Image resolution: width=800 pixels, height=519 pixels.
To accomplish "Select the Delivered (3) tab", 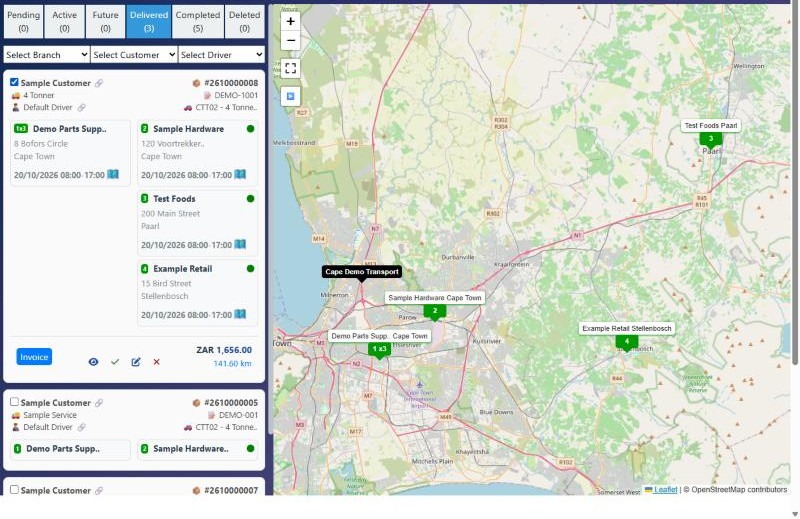I will (148, 21).
